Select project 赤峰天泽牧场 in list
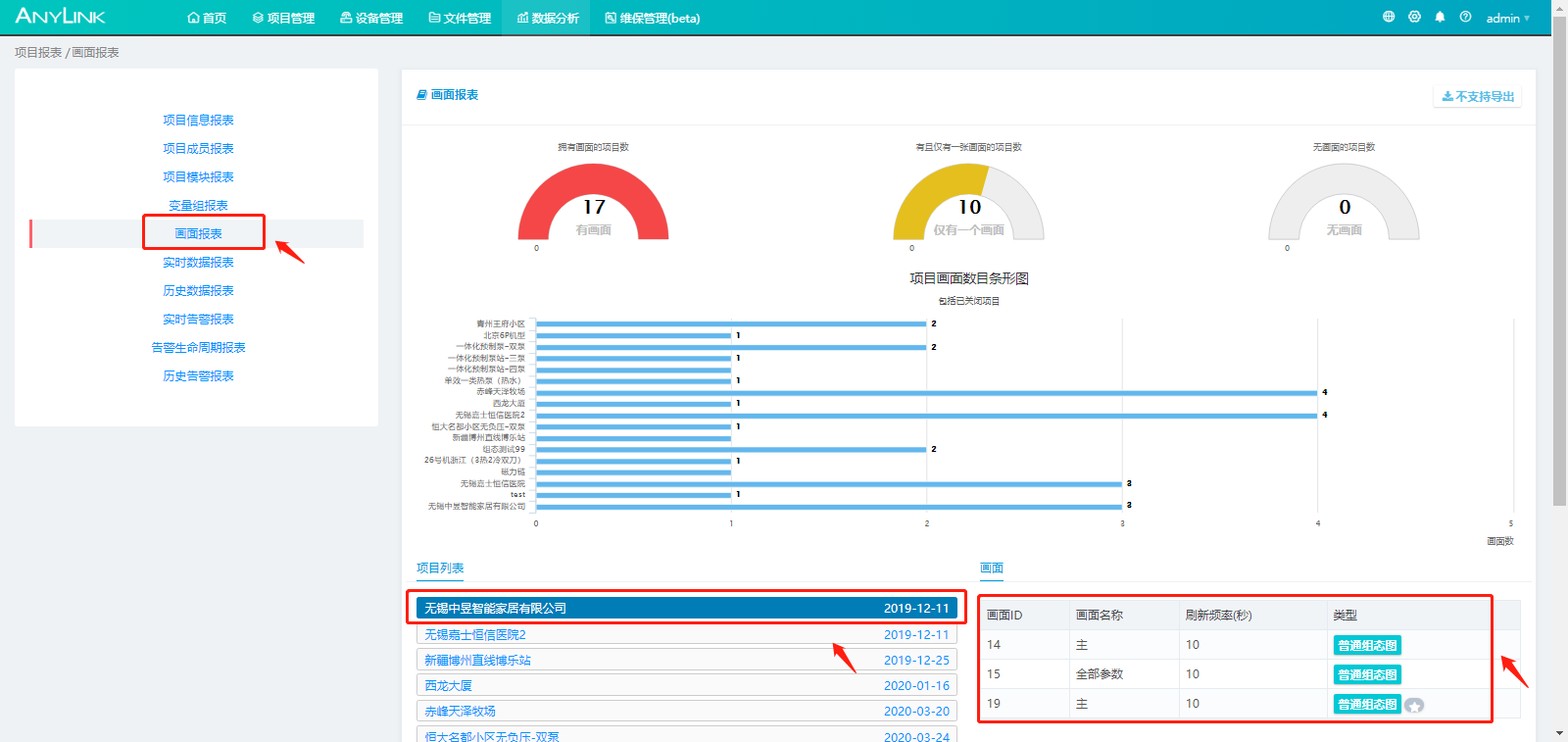This screenshot has height=742, width=1568. (686, 711)
